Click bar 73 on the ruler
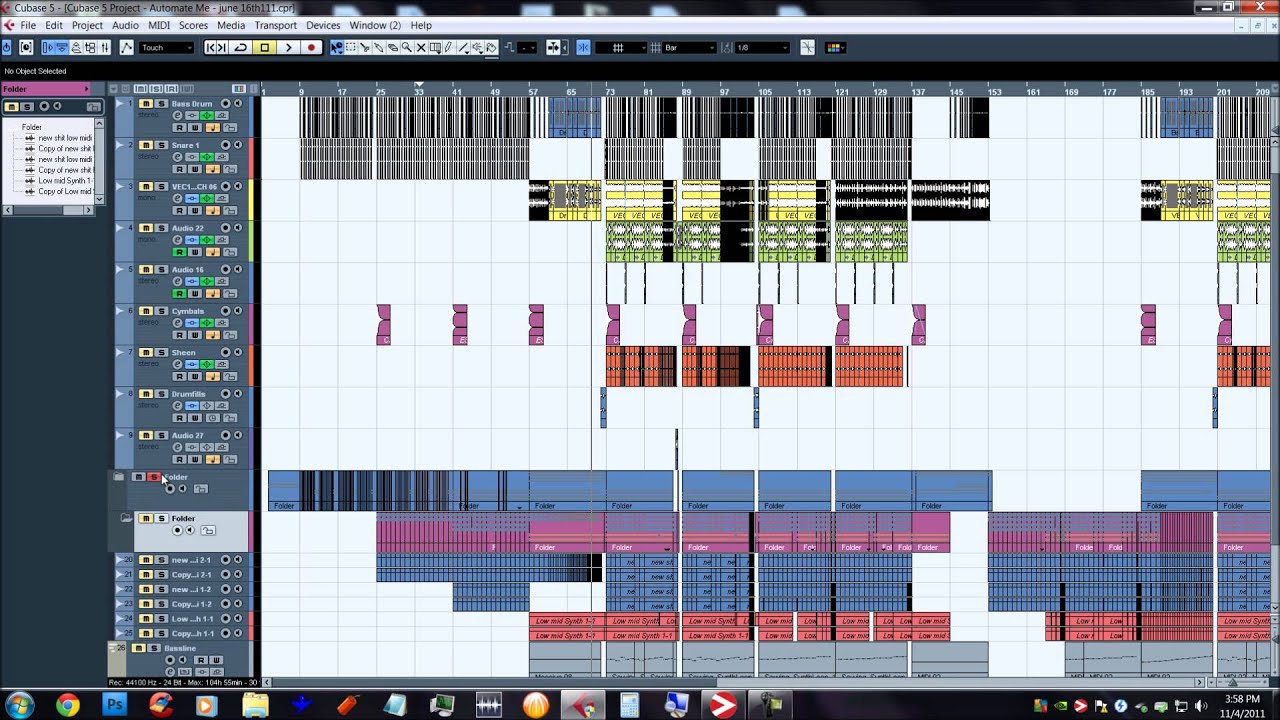This screenshot has height=720, width=1280. tap(609, 92)
